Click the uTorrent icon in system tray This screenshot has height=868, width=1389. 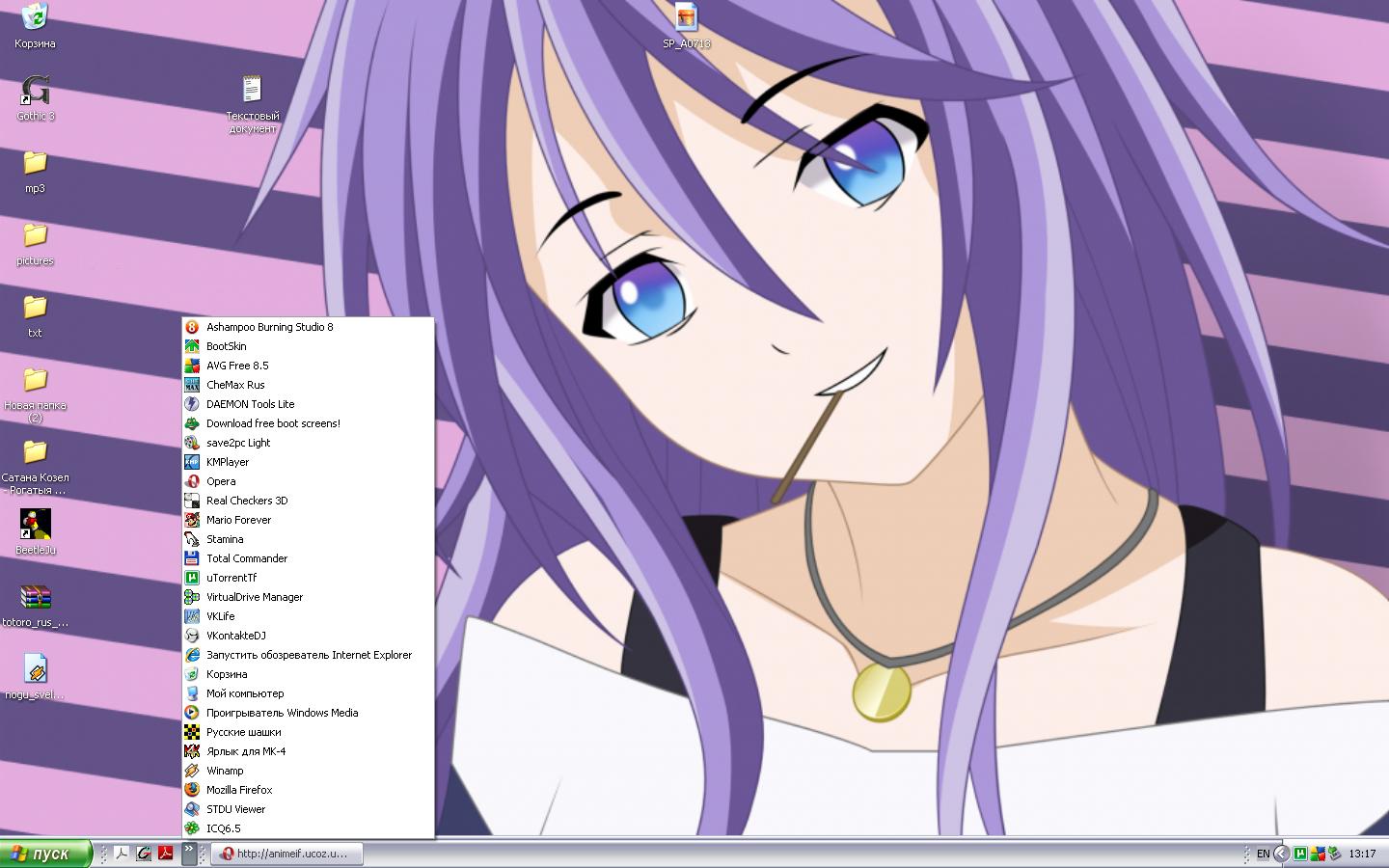[x=1299, y=854]
